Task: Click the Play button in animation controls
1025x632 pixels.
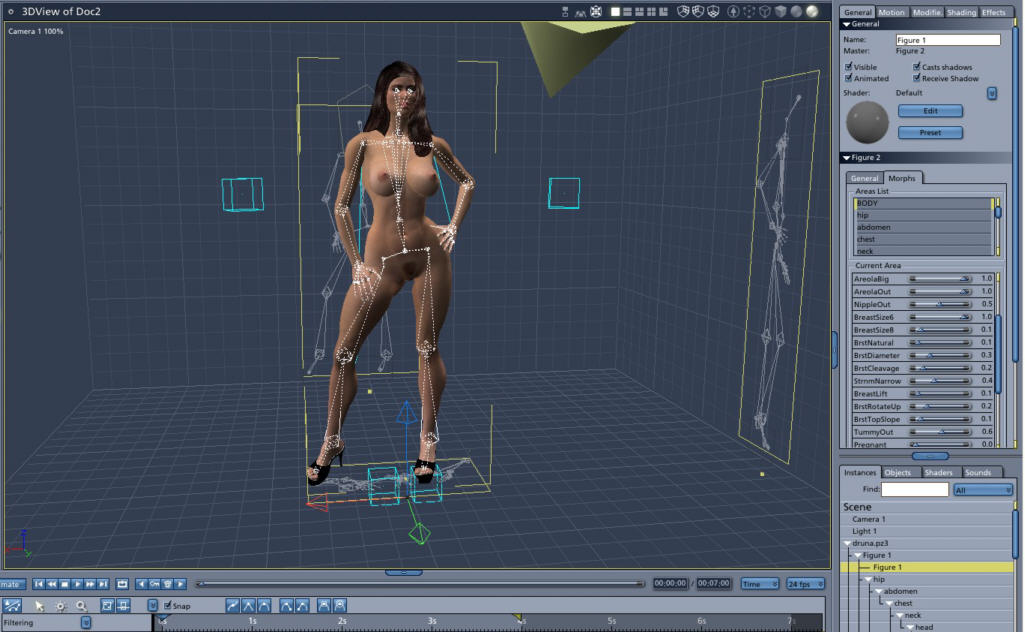Action: (77, 584)
